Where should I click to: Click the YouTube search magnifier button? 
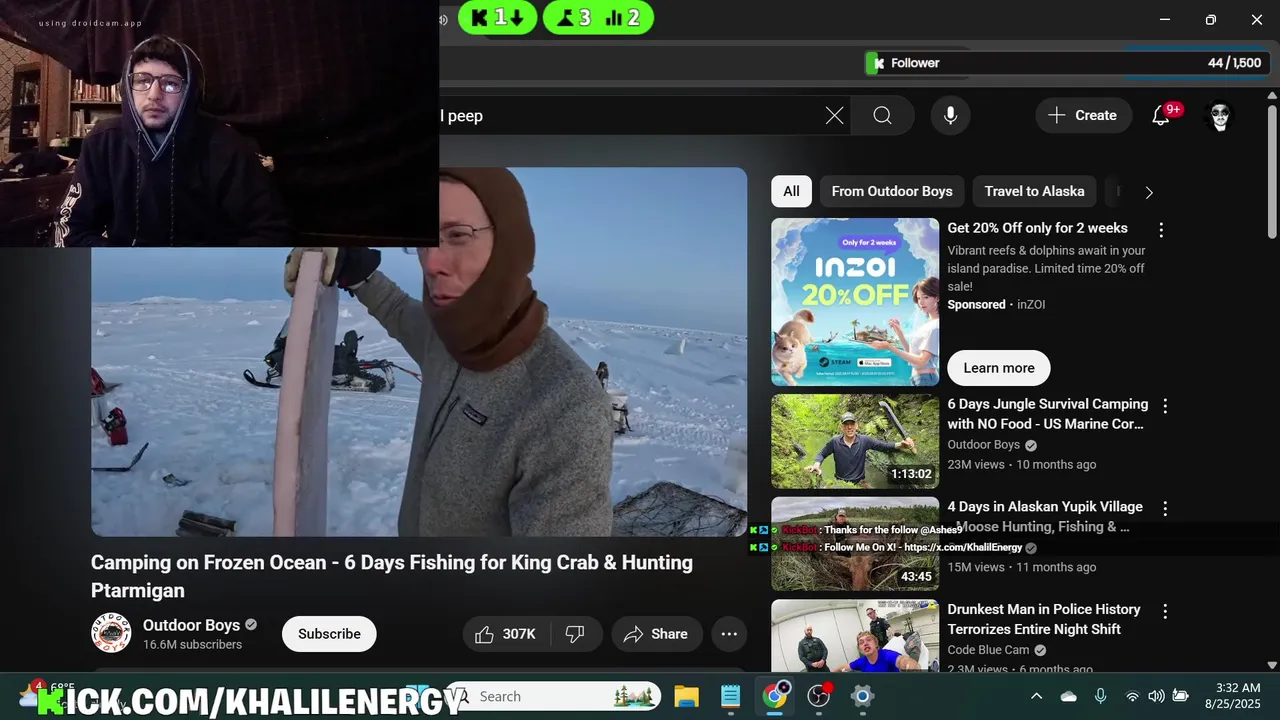tap(882, 116)
